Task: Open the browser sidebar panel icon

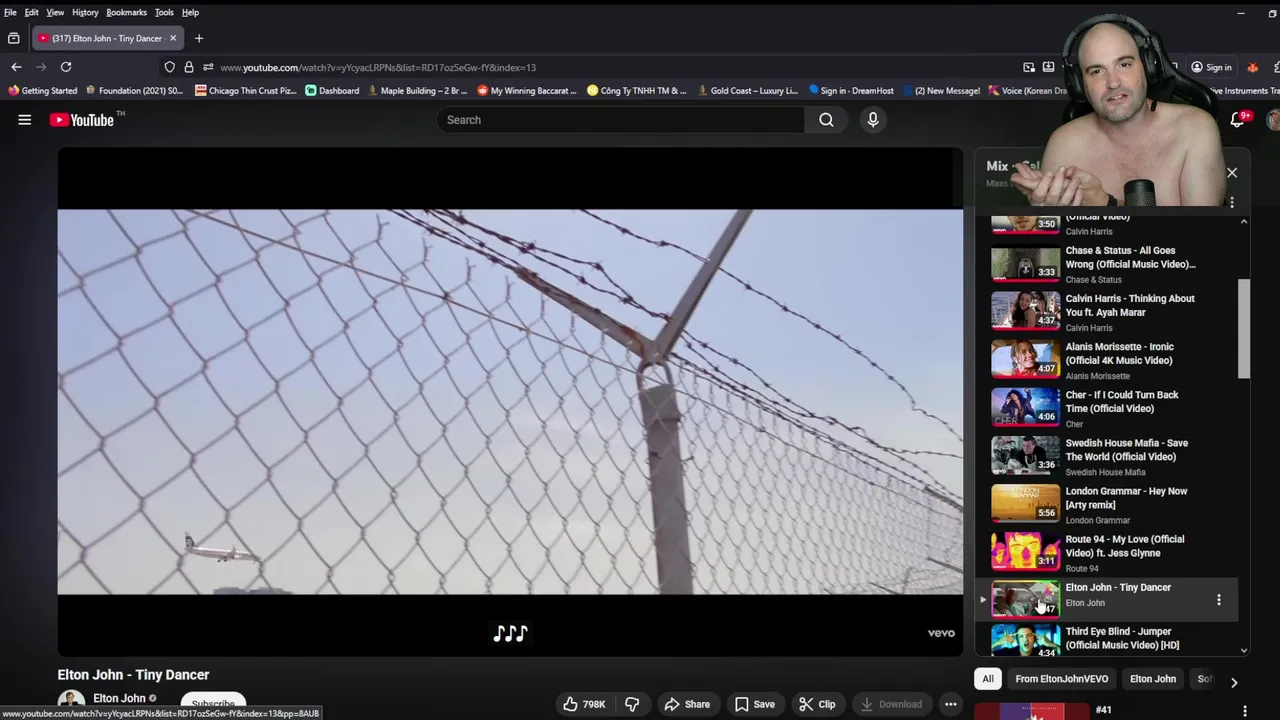Action: click(13, 38)
